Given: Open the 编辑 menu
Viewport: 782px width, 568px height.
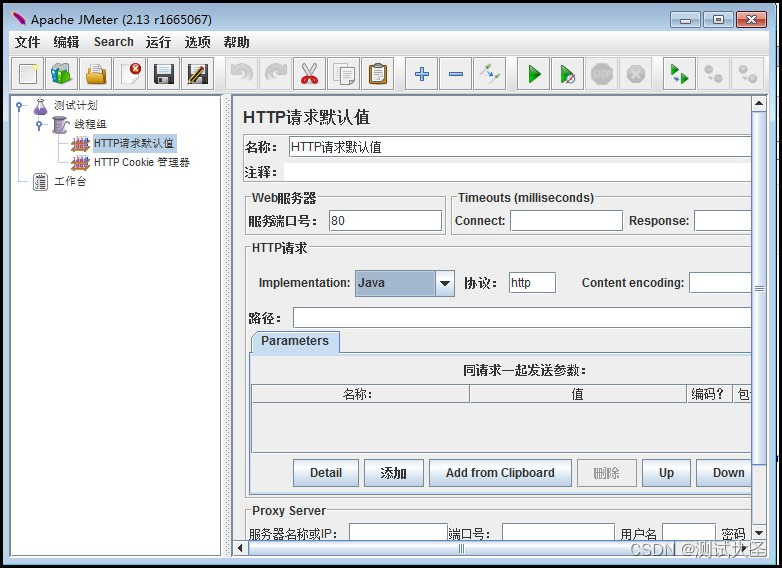Looking at the screenshot, I should click(66, 42).
